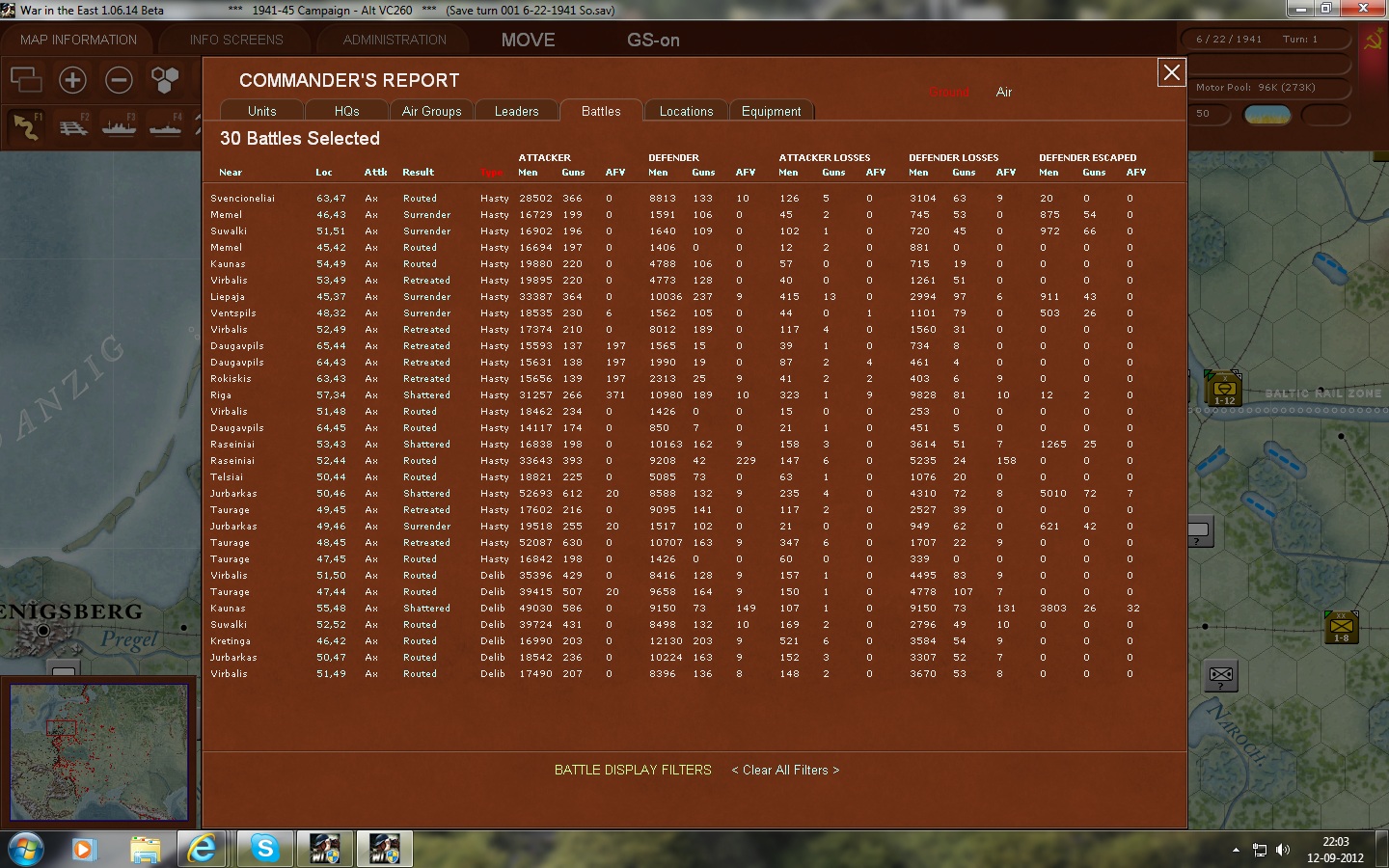Click the hexagon cluster toolbar icon
The width and height of the screenshot is (1389, 868).
[165, 79]
